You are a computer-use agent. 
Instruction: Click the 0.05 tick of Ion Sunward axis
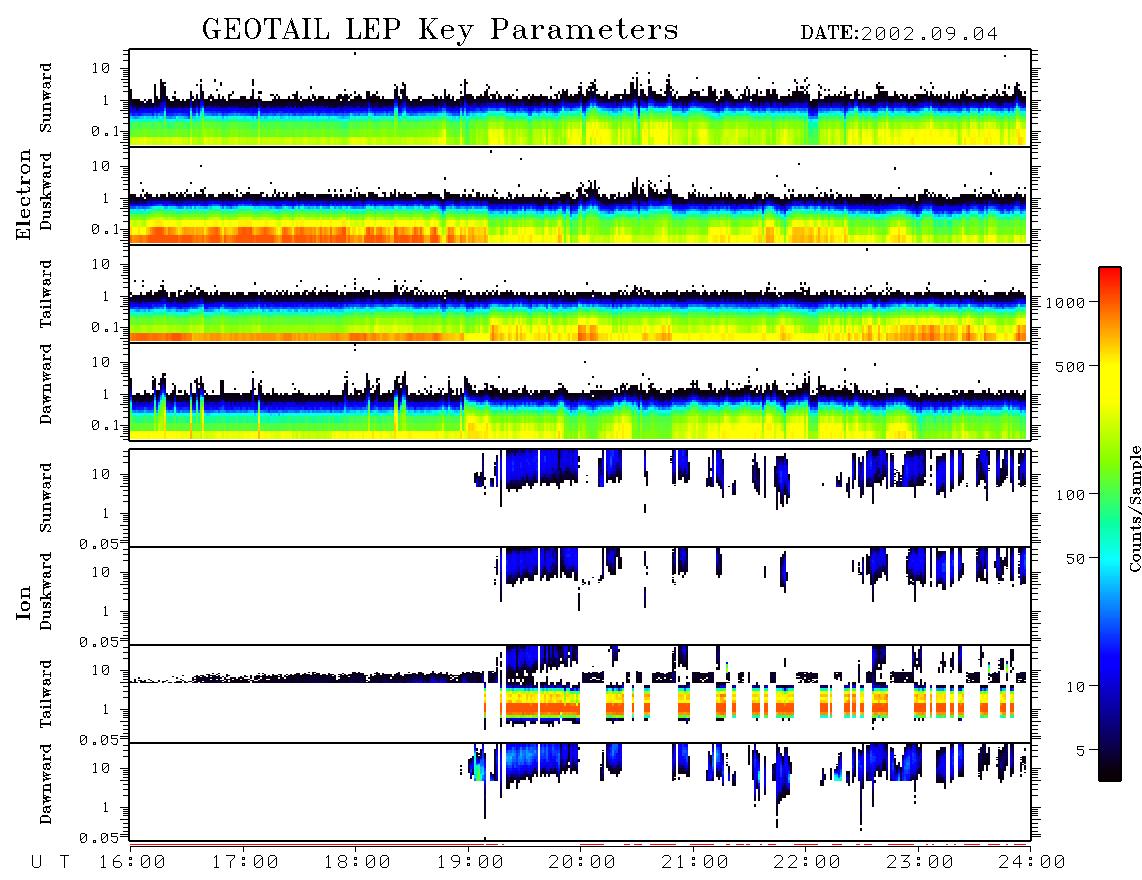(x=98, y=543)
